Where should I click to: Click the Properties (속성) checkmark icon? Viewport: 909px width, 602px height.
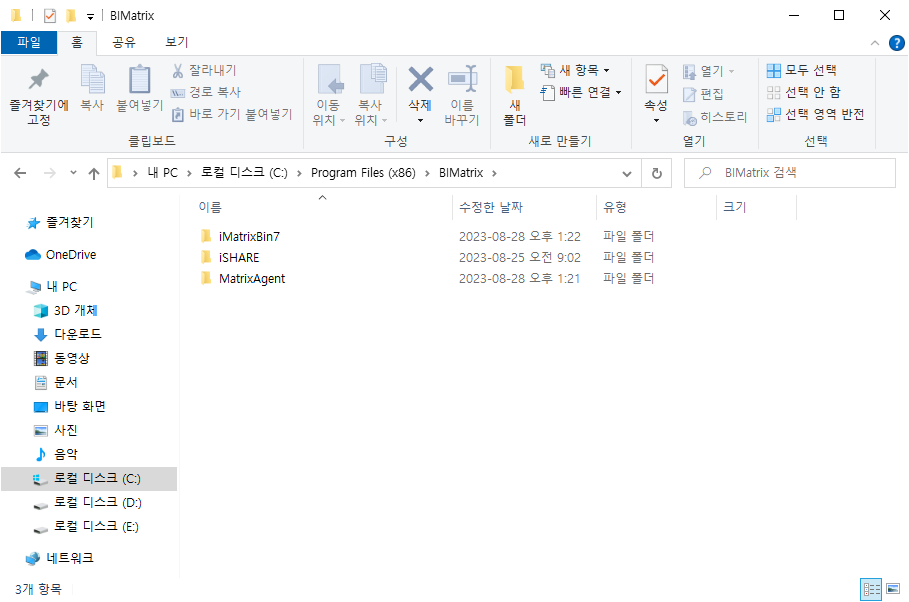pos(656,79)
